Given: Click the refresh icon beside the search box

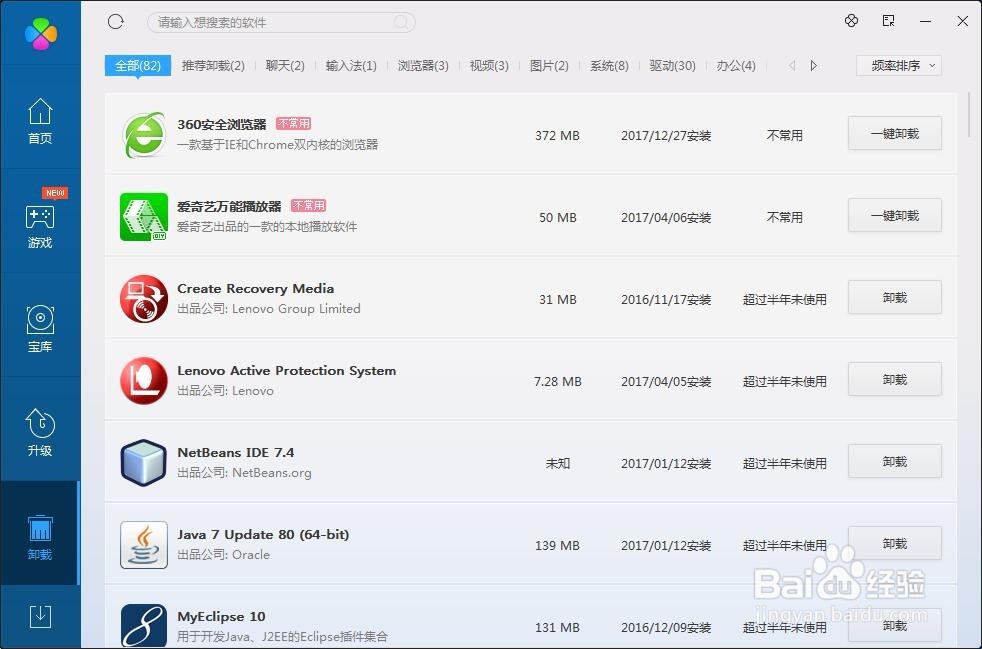Looking at the screenshot, I should click(x=115, y=21).
